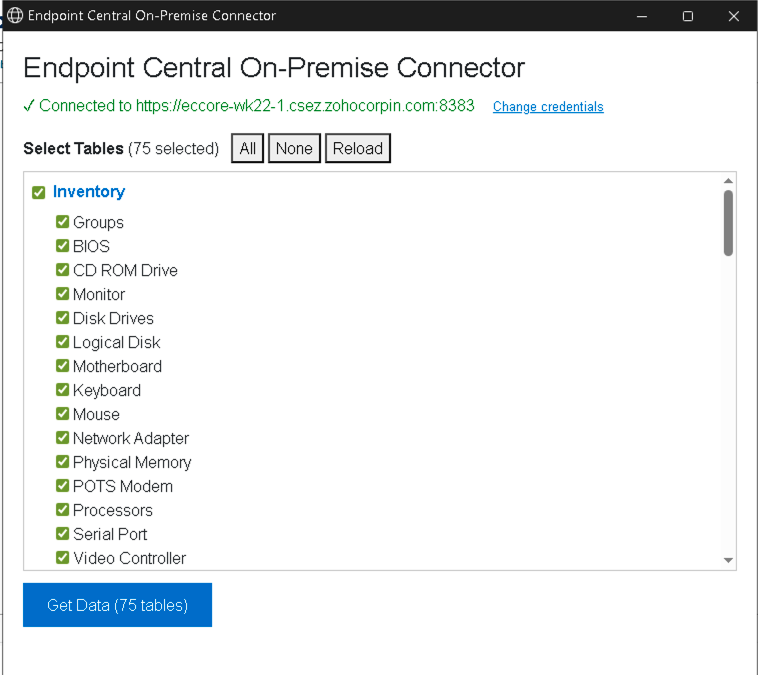This screenshot has width=758, height=675.
Task: Deselect the CD ROM Drive checkbox
Action: point(62,269)
